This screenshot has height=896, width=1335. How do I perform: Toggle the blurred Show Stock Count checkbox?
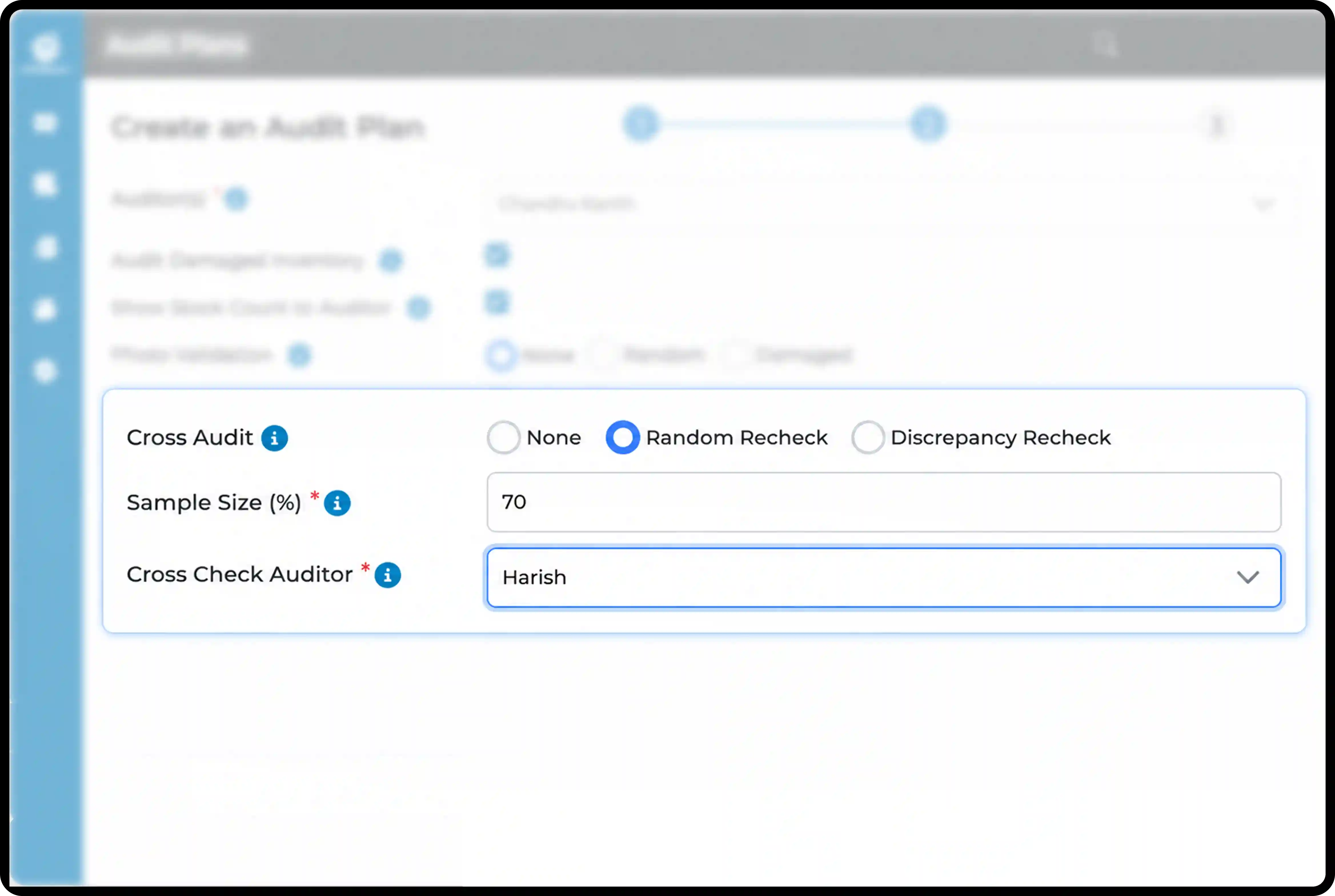[497, 302]
